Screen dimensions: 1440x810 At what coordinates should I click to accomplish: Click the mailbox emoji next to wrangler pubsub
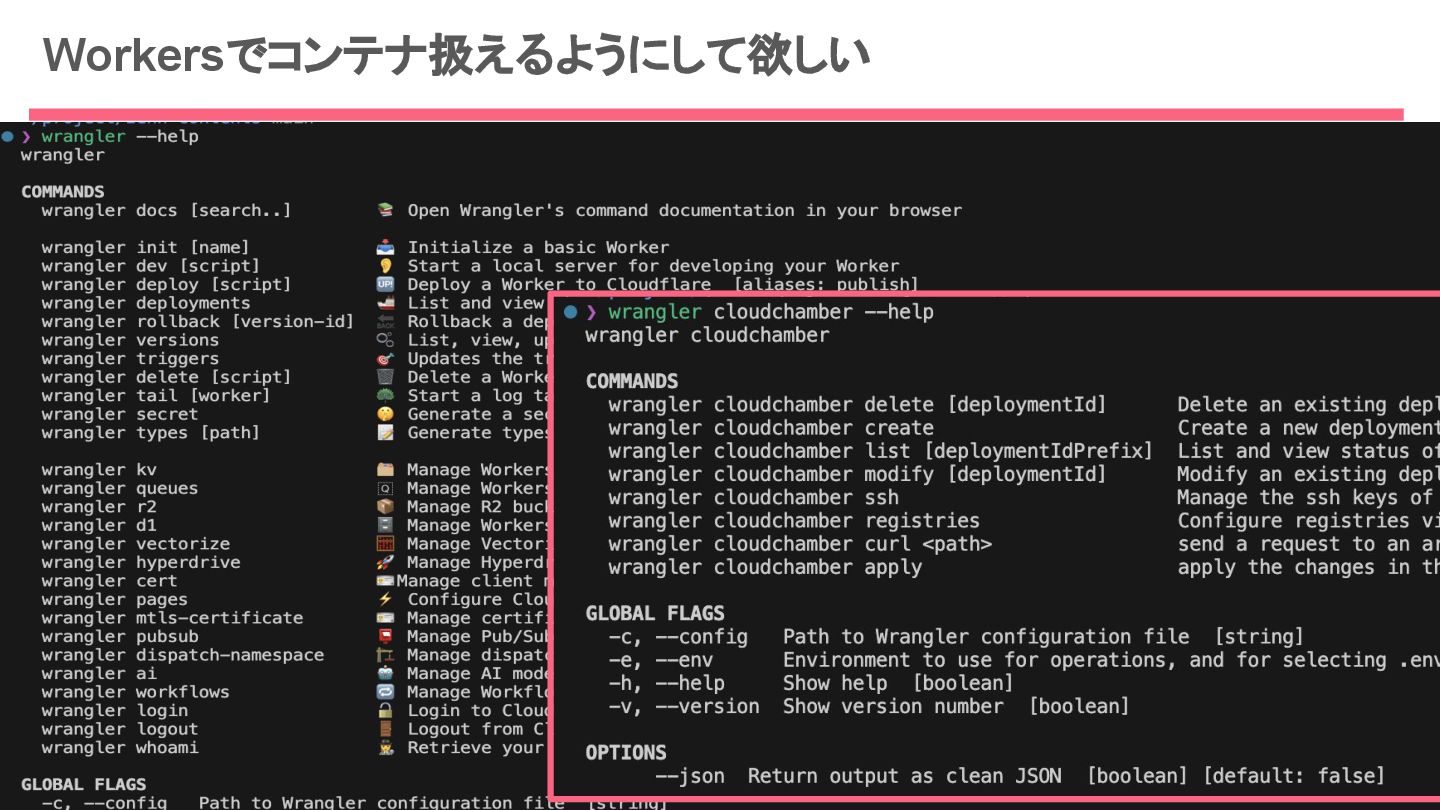pos(385,637)
